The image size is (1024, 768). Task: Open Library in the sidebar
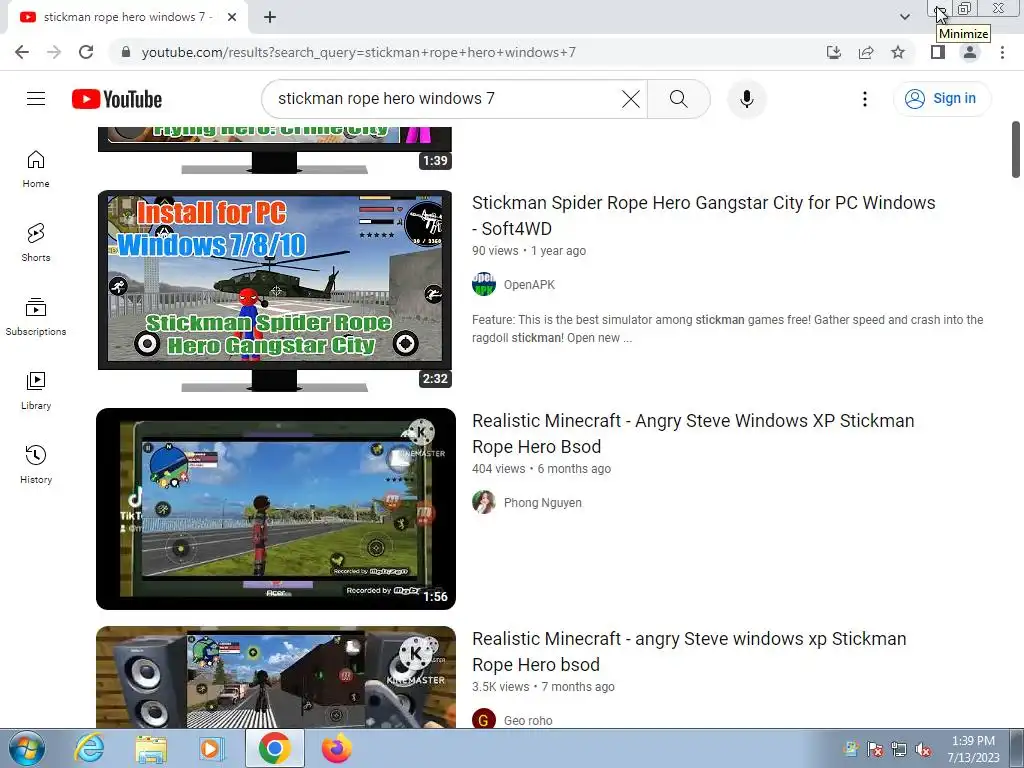point(36,391)
